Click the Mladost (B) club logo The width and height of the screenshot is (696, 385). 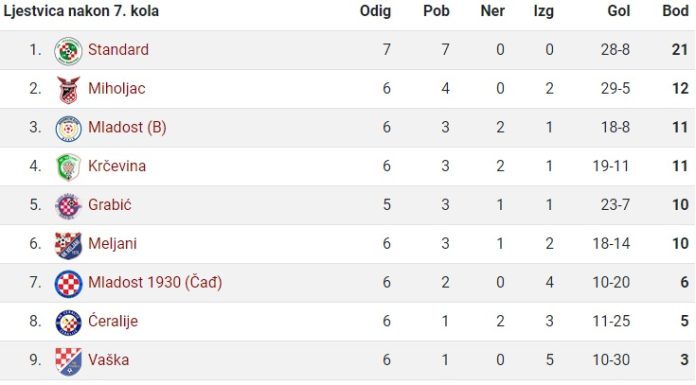click(x=68, y=128)
